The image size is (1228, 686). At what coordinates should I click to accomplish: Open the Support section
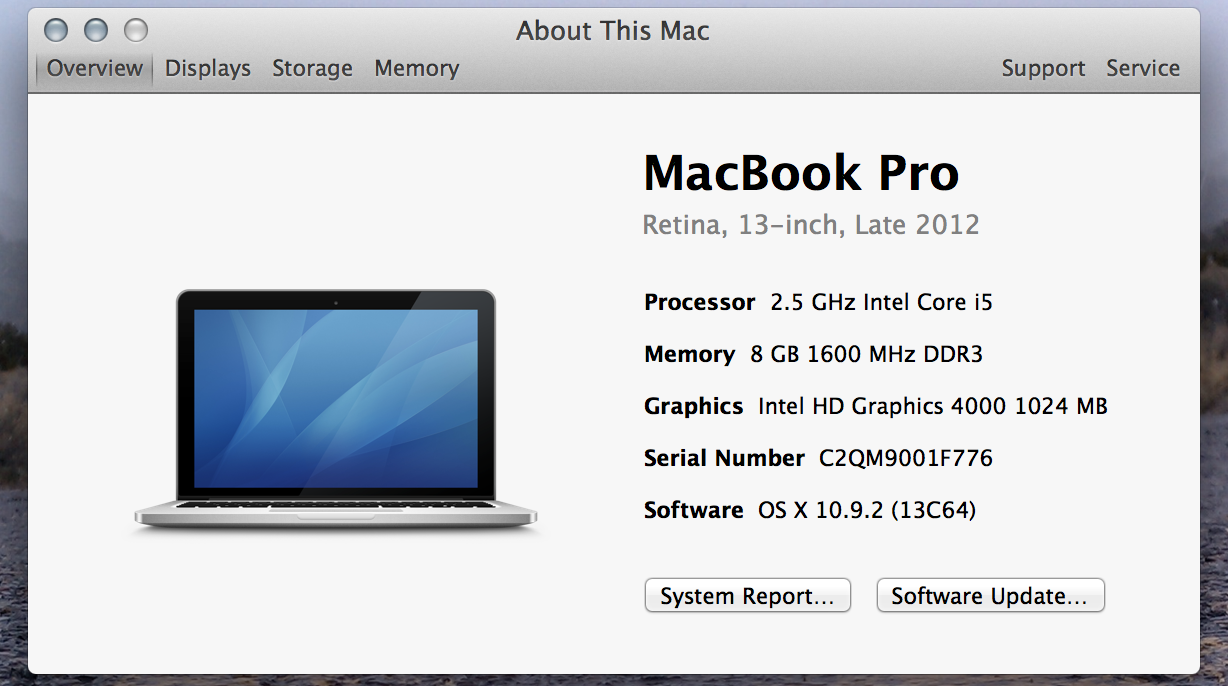1043,69
